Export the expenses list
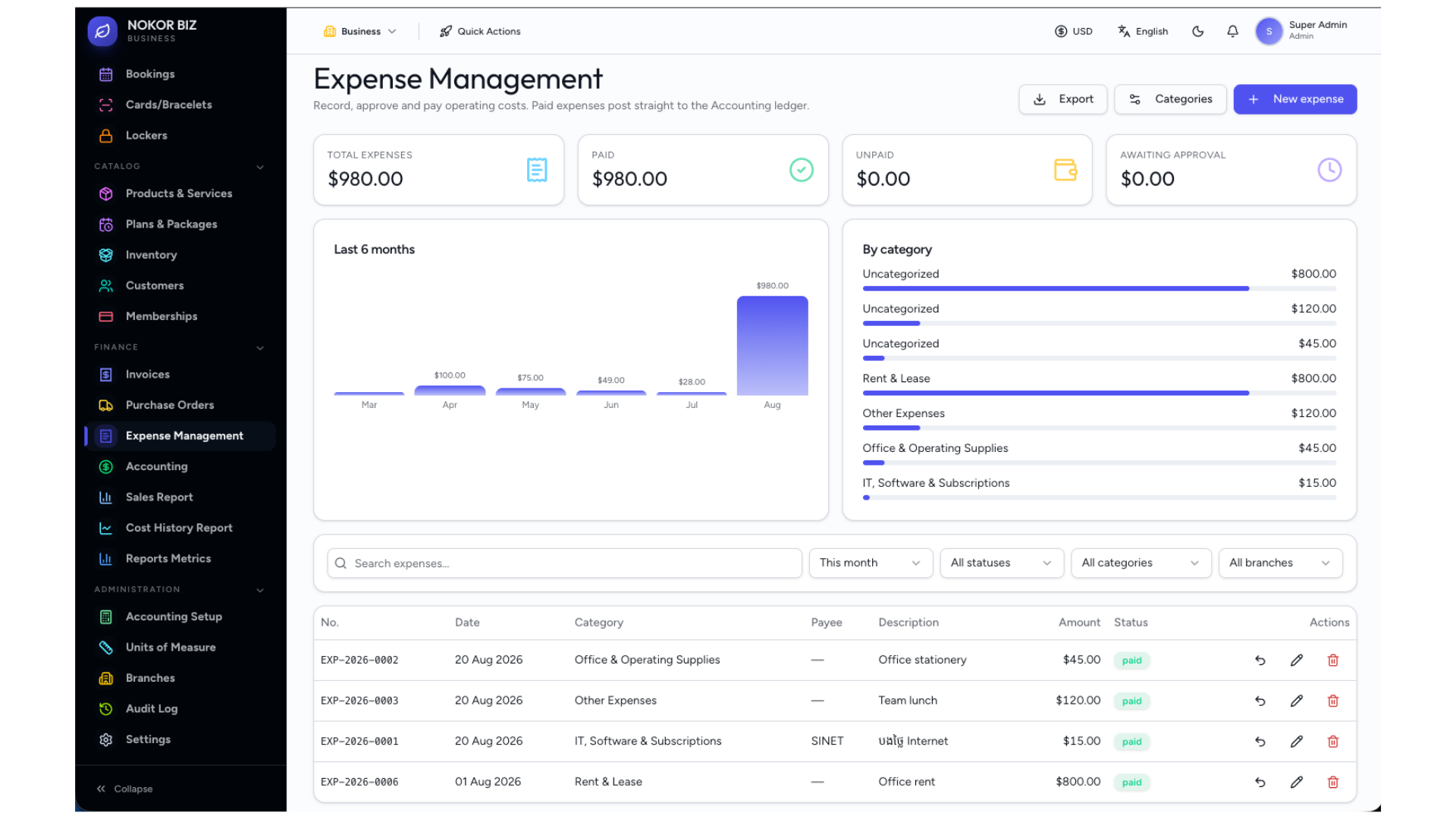 point(1062,99)
